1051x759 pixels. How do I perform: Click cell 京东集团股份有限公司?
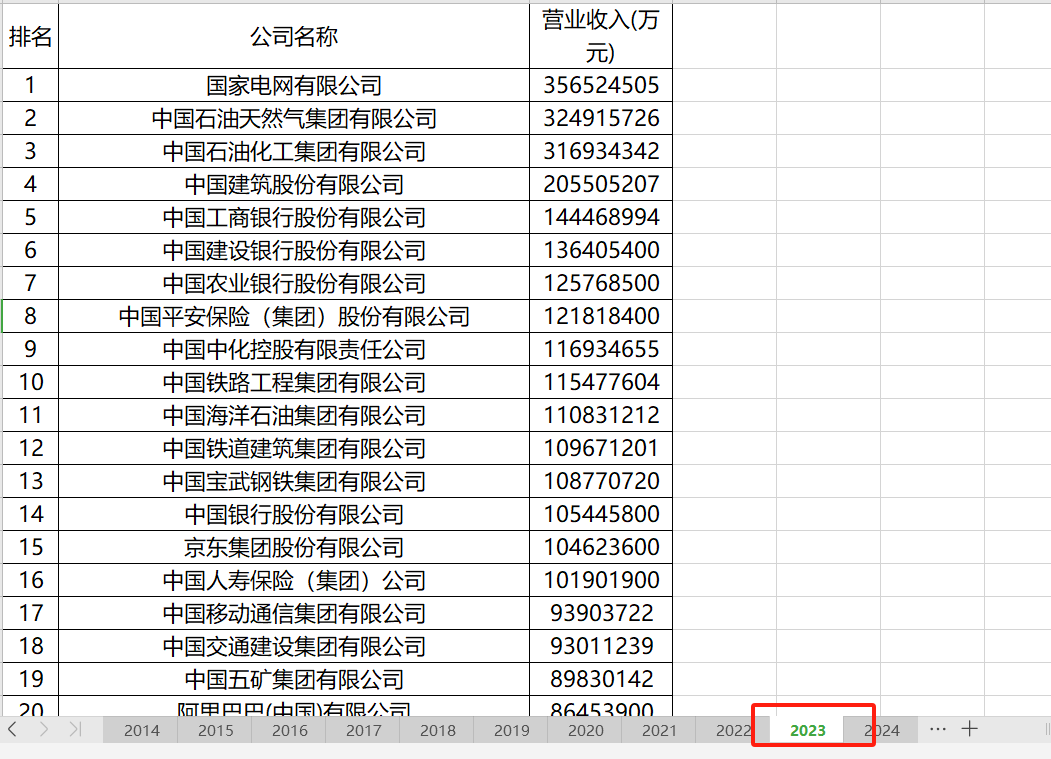tap(294, 547)
